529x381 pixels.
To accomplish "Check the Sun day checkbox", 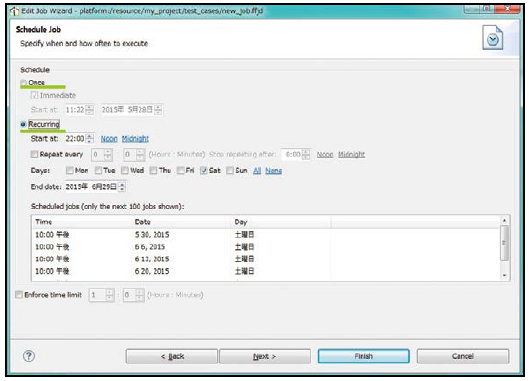I will (230, 170).
